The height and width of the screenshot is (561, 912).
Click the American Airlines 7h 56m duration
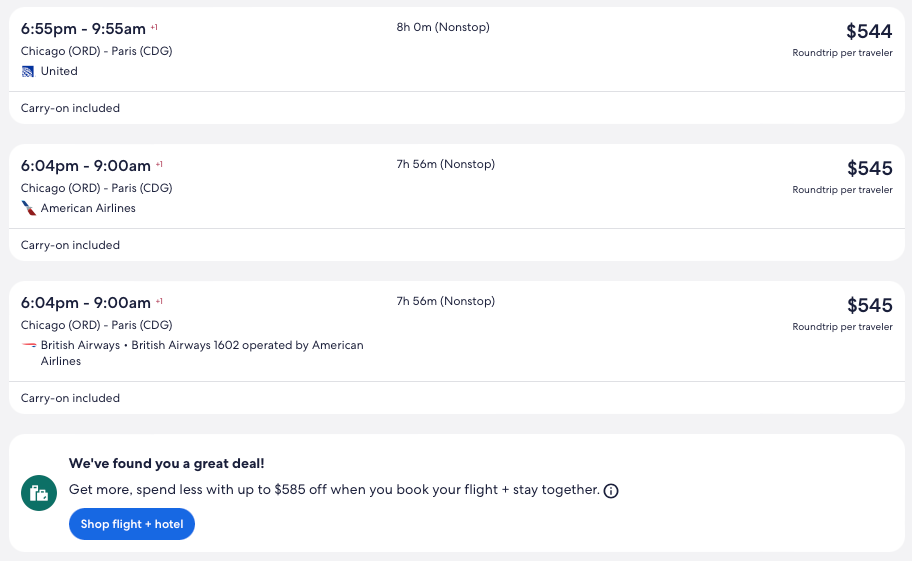click(x=445, y=165)
